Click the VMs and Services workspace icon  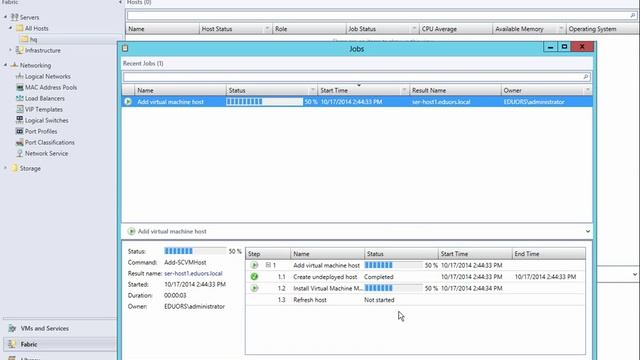[x=12, y=328]
